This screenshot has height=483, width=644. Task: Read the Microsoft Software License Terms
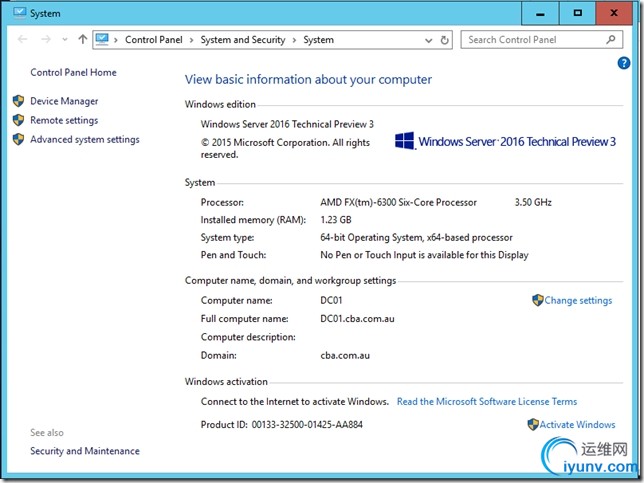(x=487, y=402)
